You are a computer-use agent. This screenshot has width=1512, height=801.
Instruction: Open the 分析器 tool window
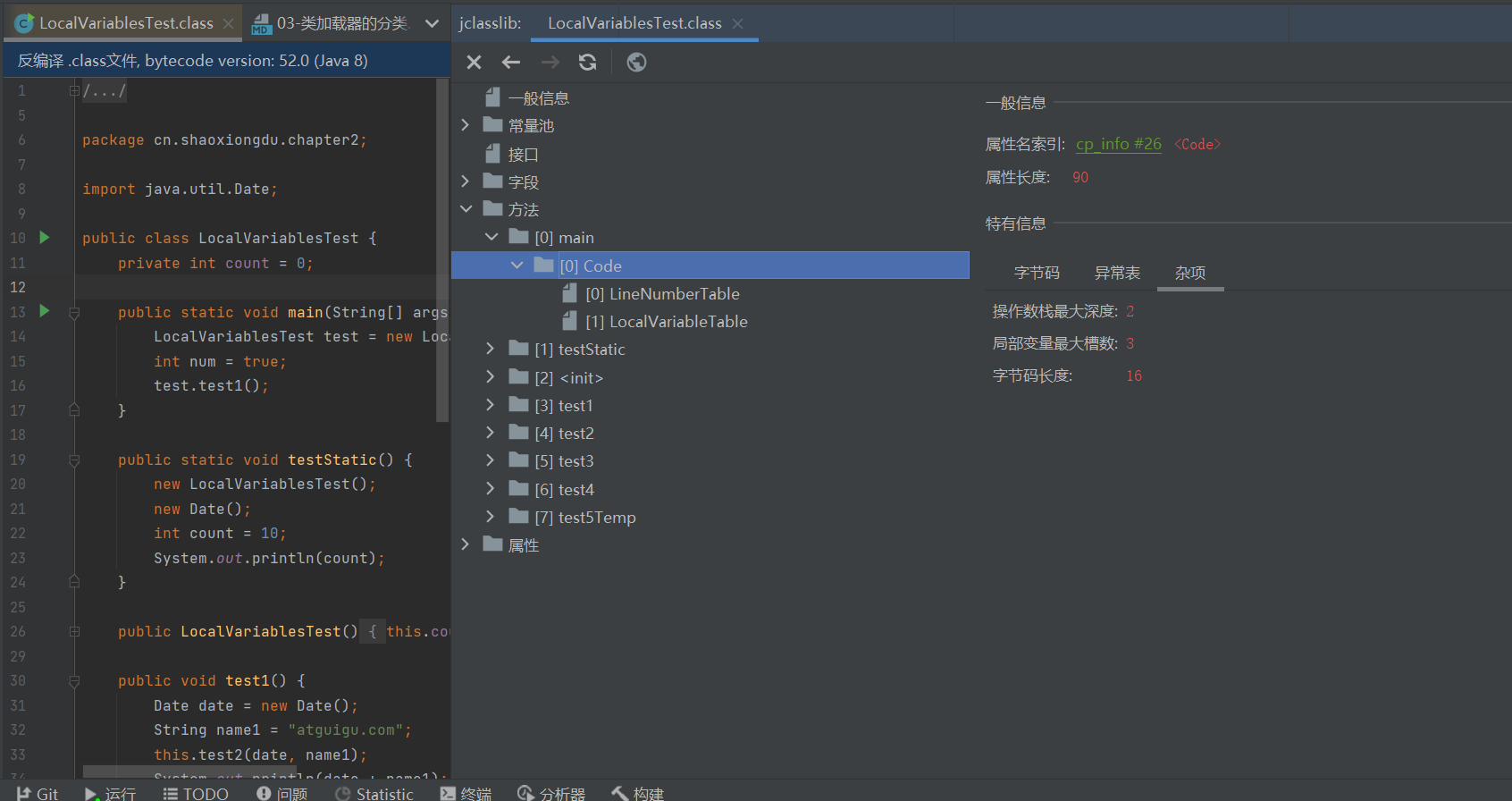point(551,793)
